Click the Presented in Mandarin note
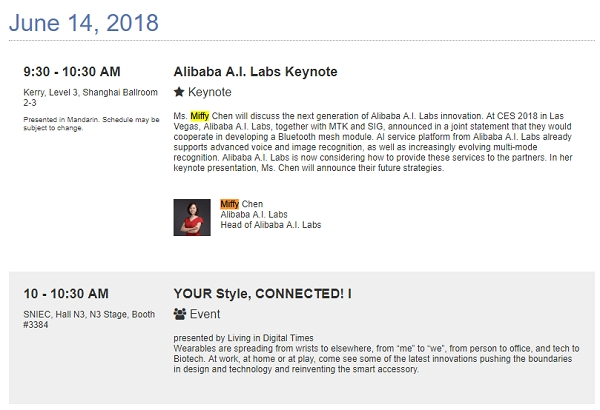 [91, 124]
